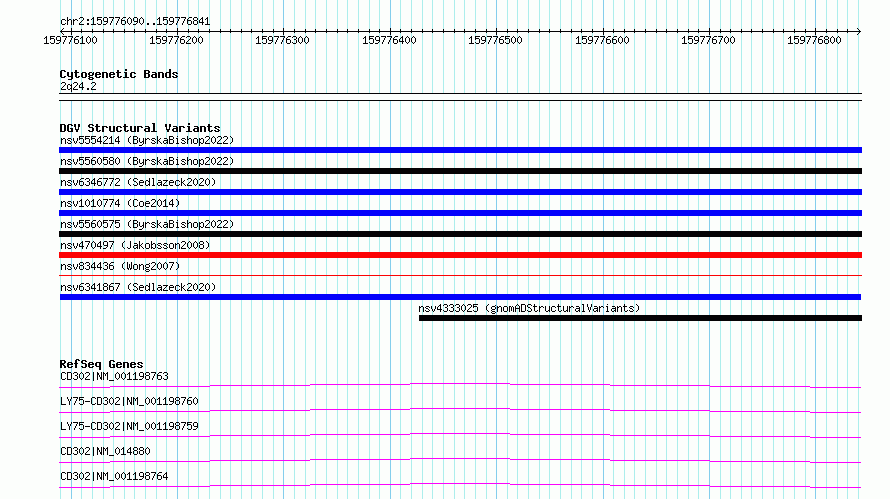Open variant nsv5554214 (ByrskaBishop2022) label
Viewport: 890px width, 499px height.
[x=147, y=140]
